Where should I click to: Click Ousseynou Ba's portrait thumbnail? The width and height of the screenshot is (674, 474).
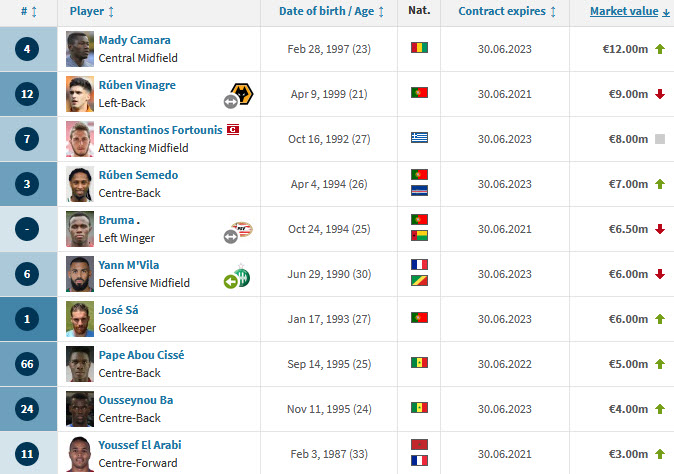(x=80, y=409)
